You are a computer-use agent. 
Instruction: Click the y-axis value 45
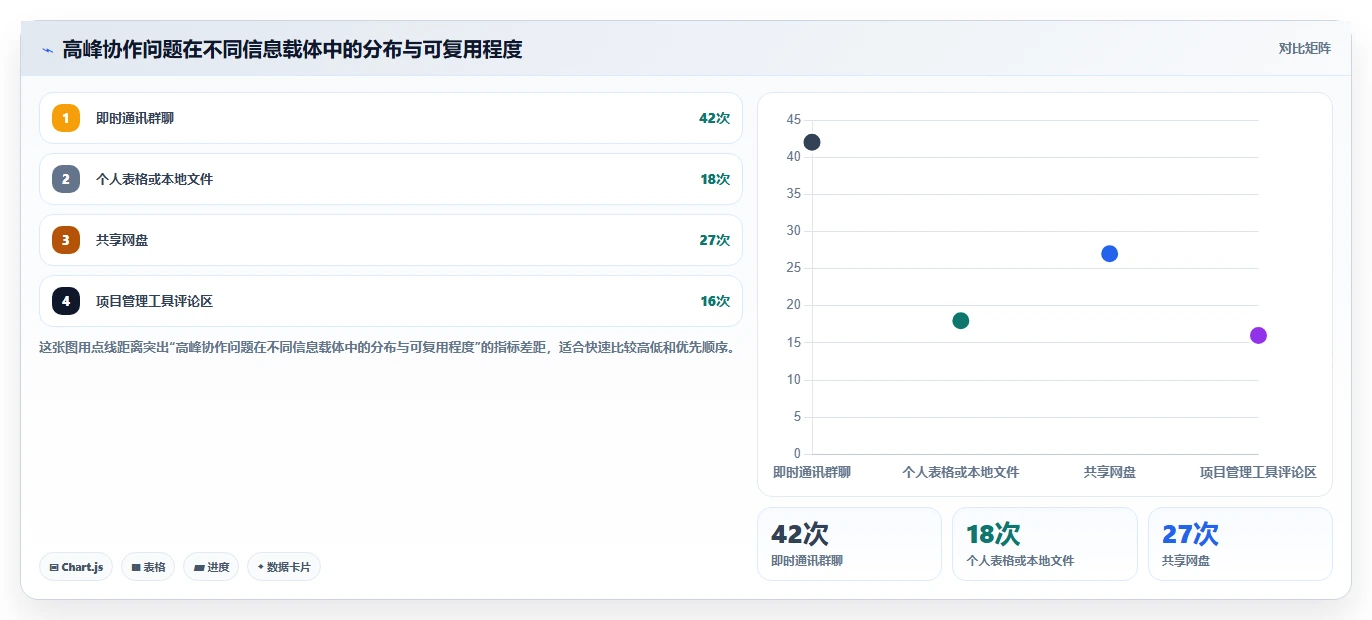[794, 120]
